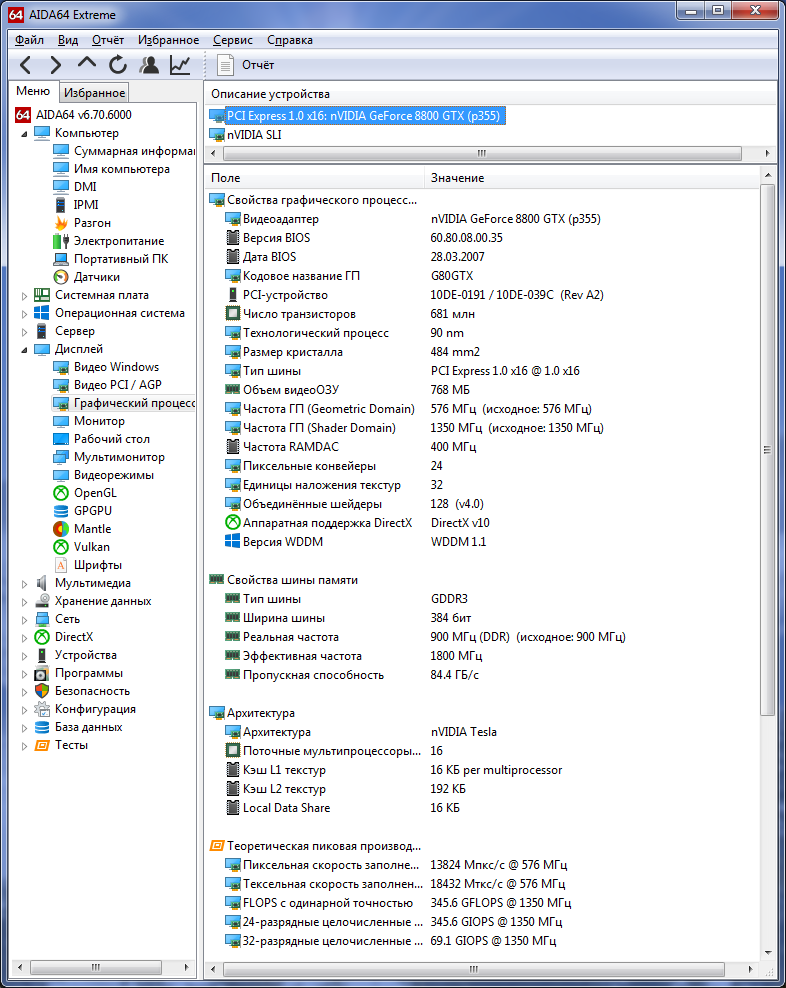Expand the Системная плата node
Viewport: 786px width, 988px height.
(24, 296)
